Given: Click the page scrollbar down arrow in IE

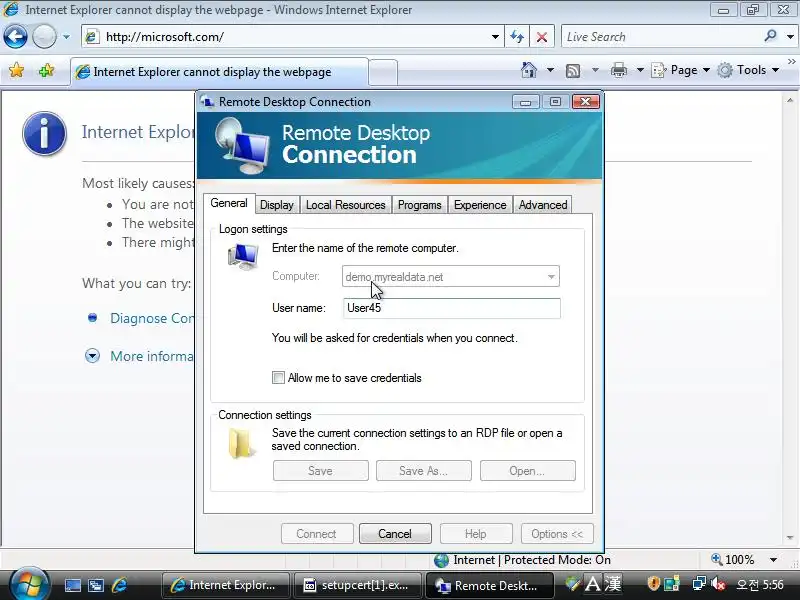Looking at the screenshot, I should coord(790,538).
